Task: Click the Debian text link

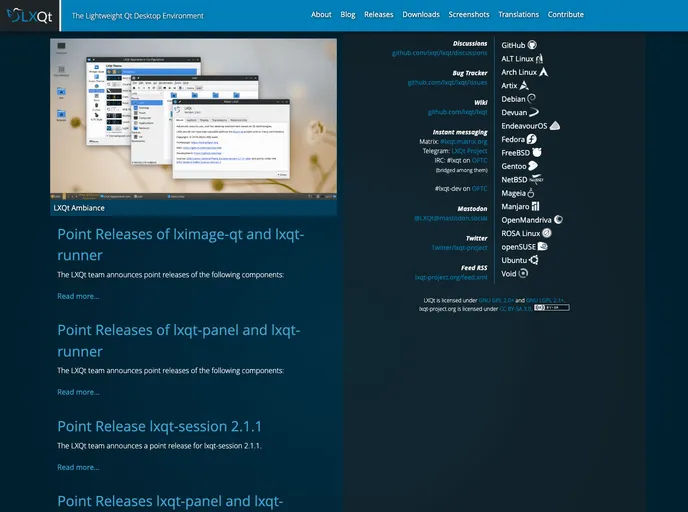Action: pos(513,99)
